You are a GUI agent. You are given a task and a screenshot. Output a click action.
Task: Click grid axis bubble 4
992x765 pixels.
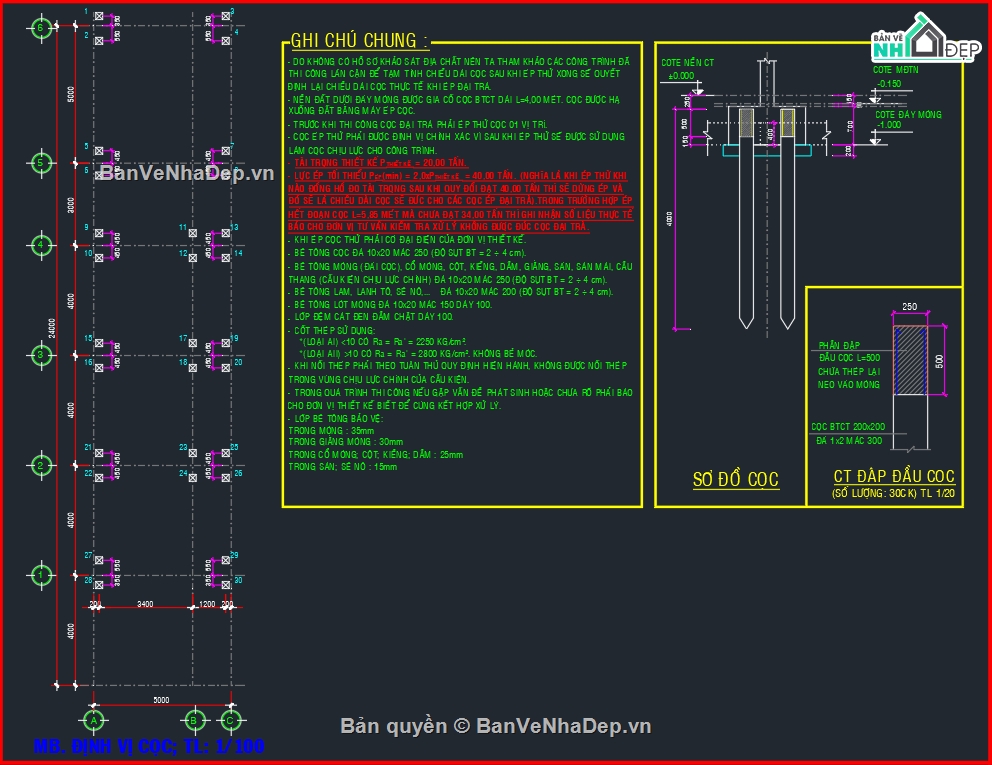tap(41, 245)
